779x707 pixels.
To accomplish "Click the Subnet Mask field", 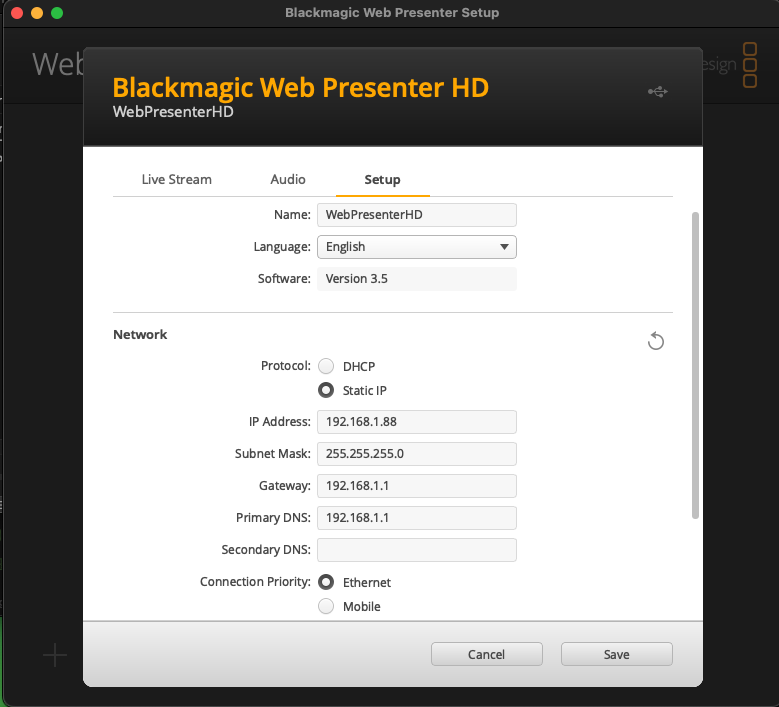I will click(x=417, y=454).
